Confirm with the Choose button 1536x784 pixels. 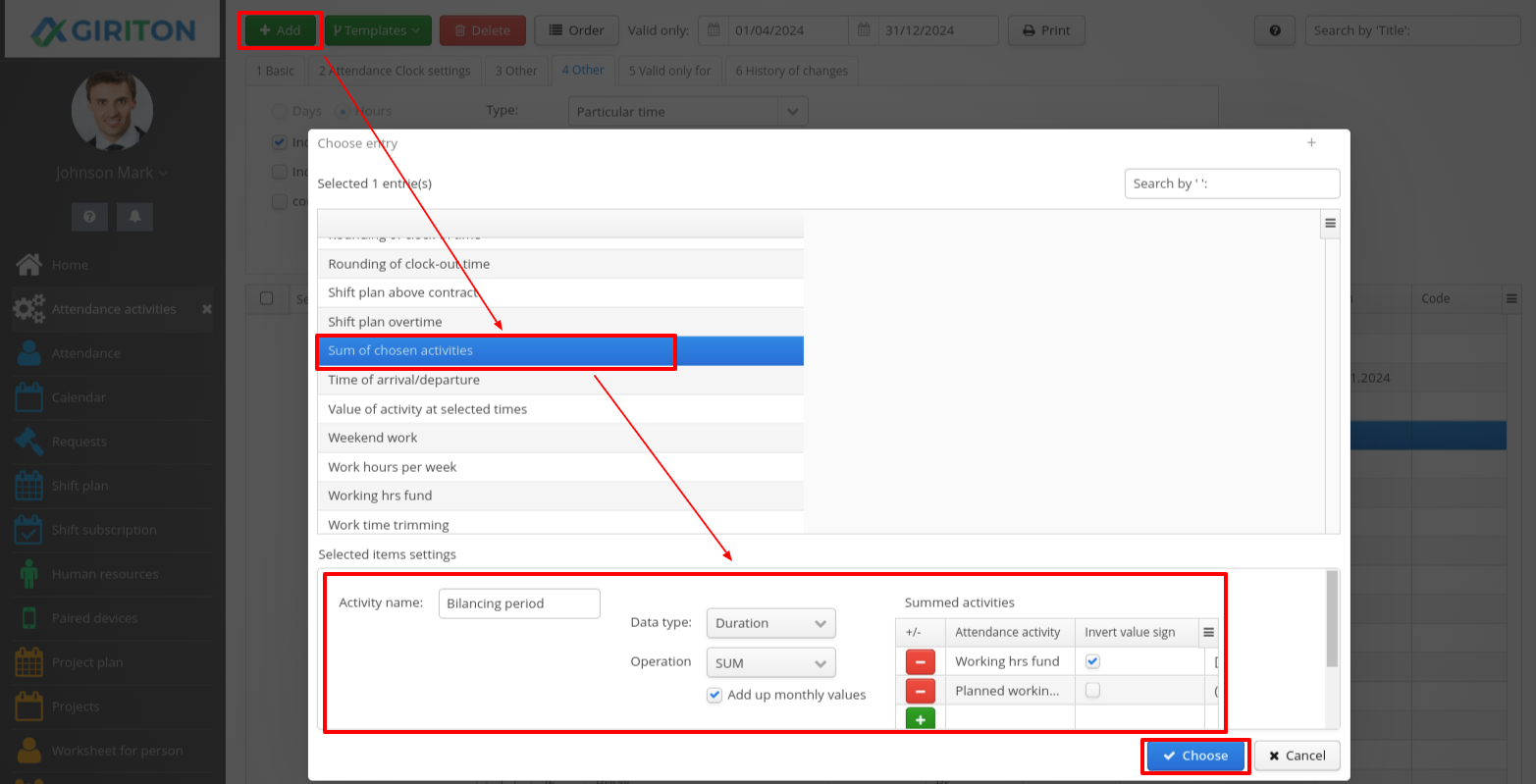pyautogui.click(x=1195, y=756)
